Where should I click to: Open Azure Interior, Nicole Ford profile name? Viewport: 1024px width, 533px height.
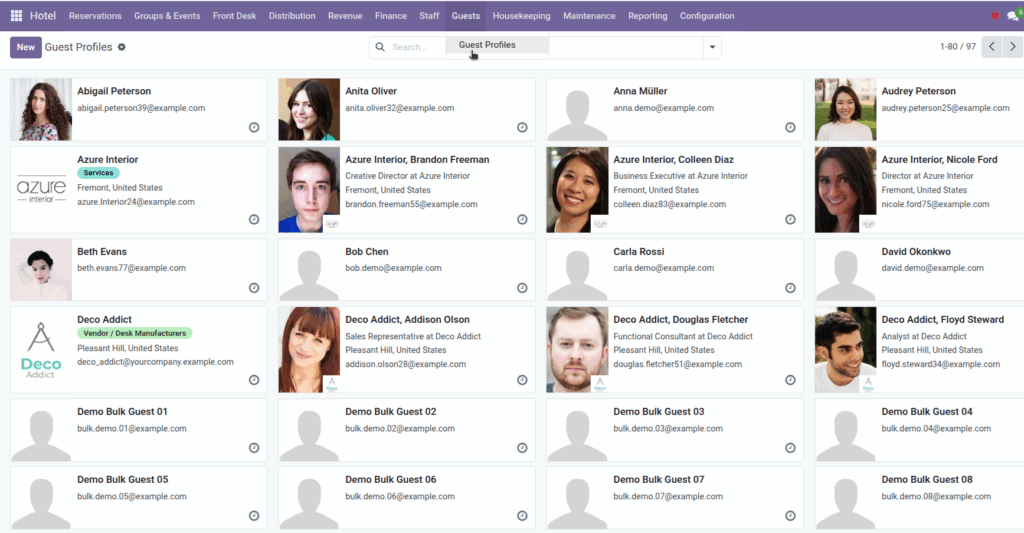[939, 159]
